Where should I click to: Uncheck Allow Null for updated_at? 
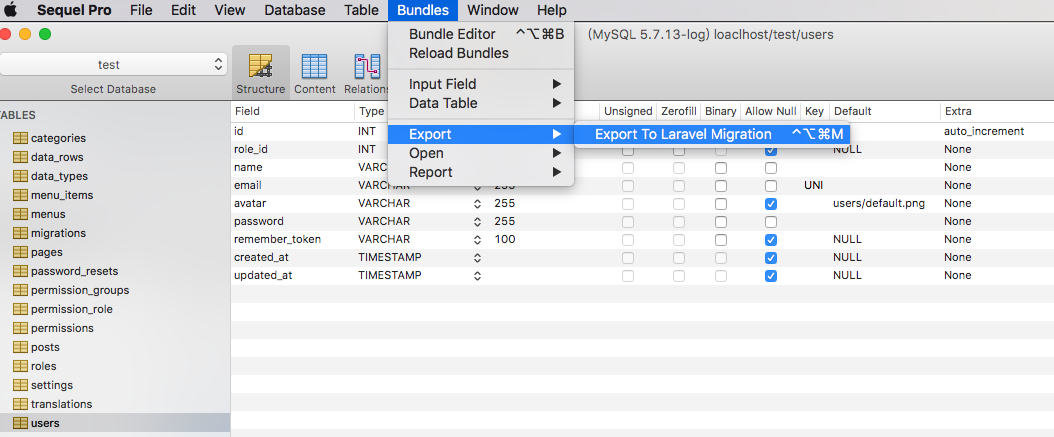(771, 276)
